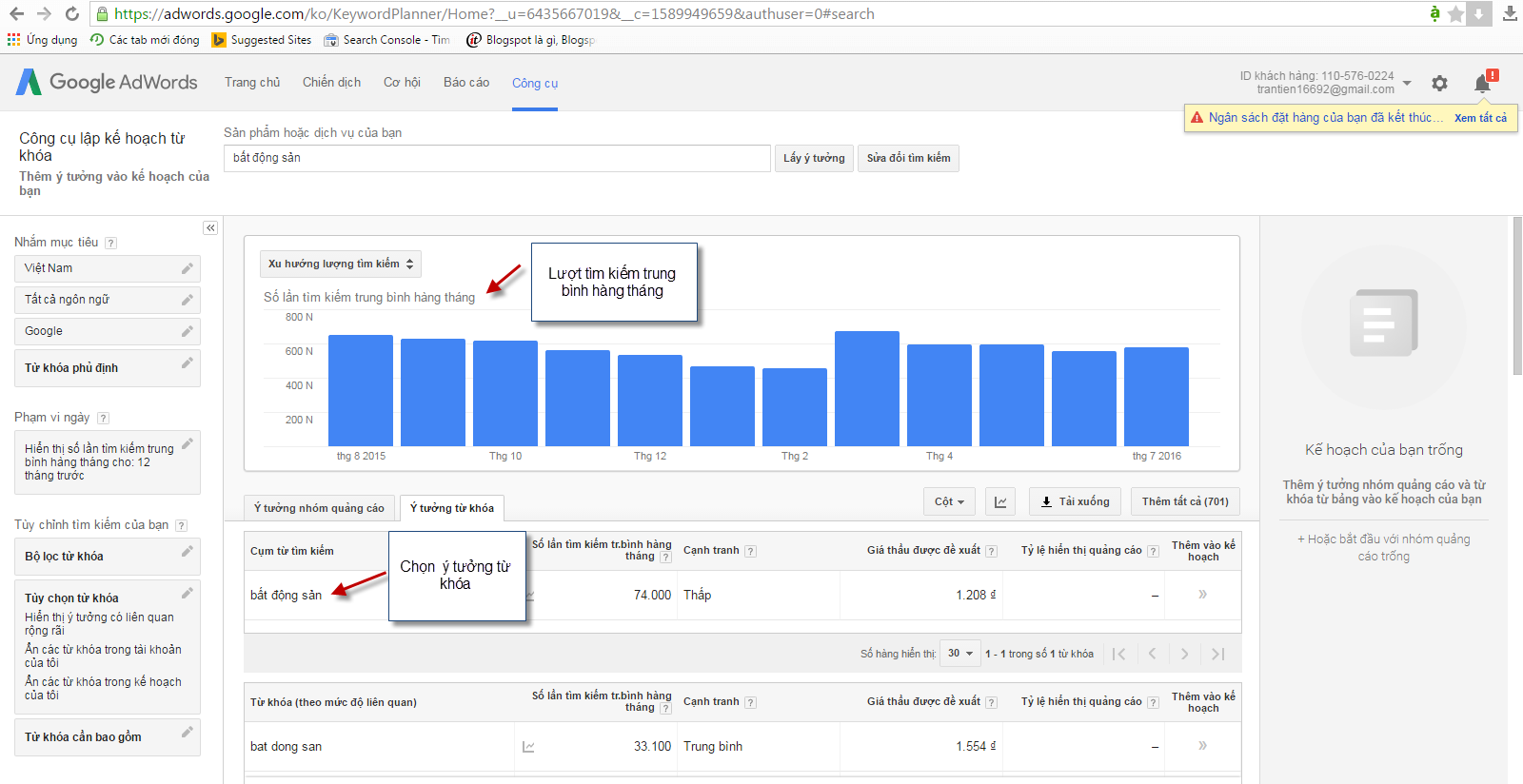Click Hoặc bắt đầu với nhóm quảng cáo trống

(1383, 547)
